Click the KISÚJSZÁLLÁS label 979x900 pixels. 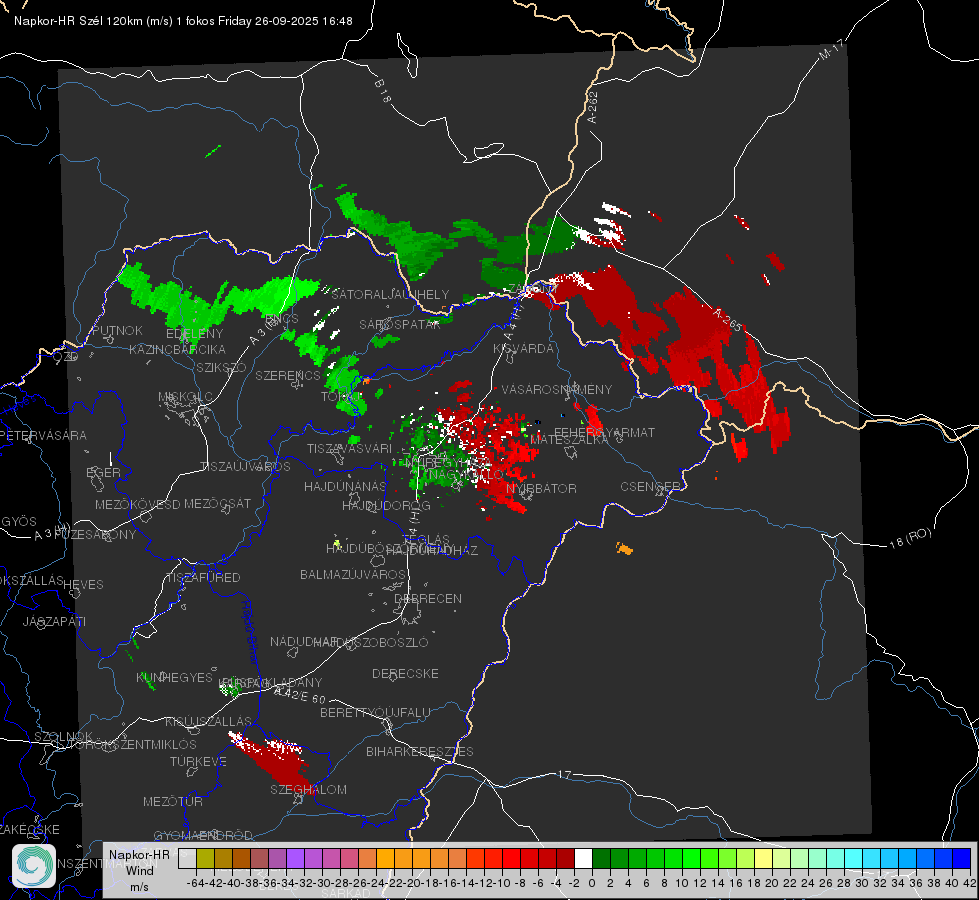209,721
